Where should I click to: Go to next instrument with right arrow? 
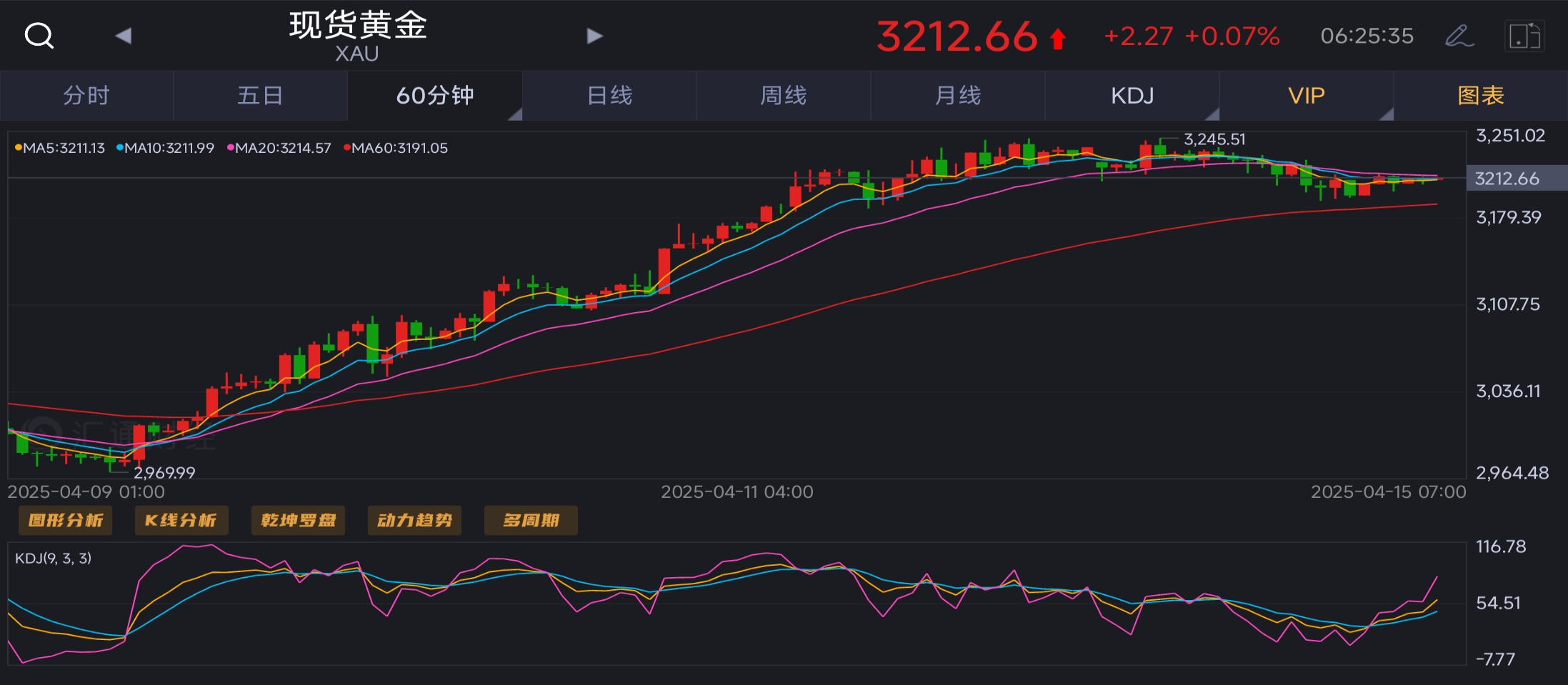[594, 35]
